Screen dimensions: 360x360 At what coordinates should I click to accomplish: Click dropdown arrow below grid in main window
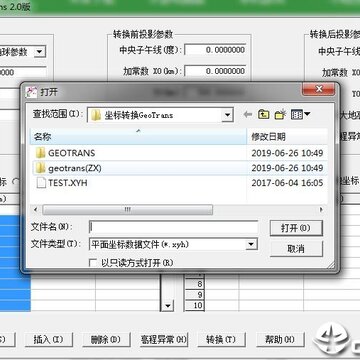tap(168, 305)
